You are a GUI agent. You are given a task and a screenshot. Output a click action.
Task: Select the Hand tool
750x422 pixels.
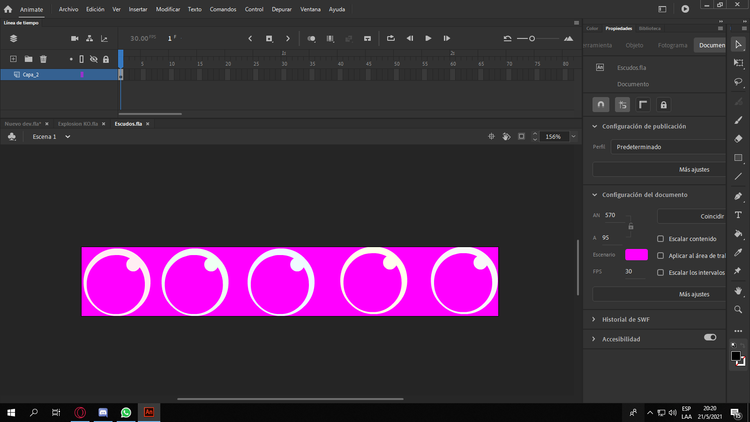tap(738, 290)
